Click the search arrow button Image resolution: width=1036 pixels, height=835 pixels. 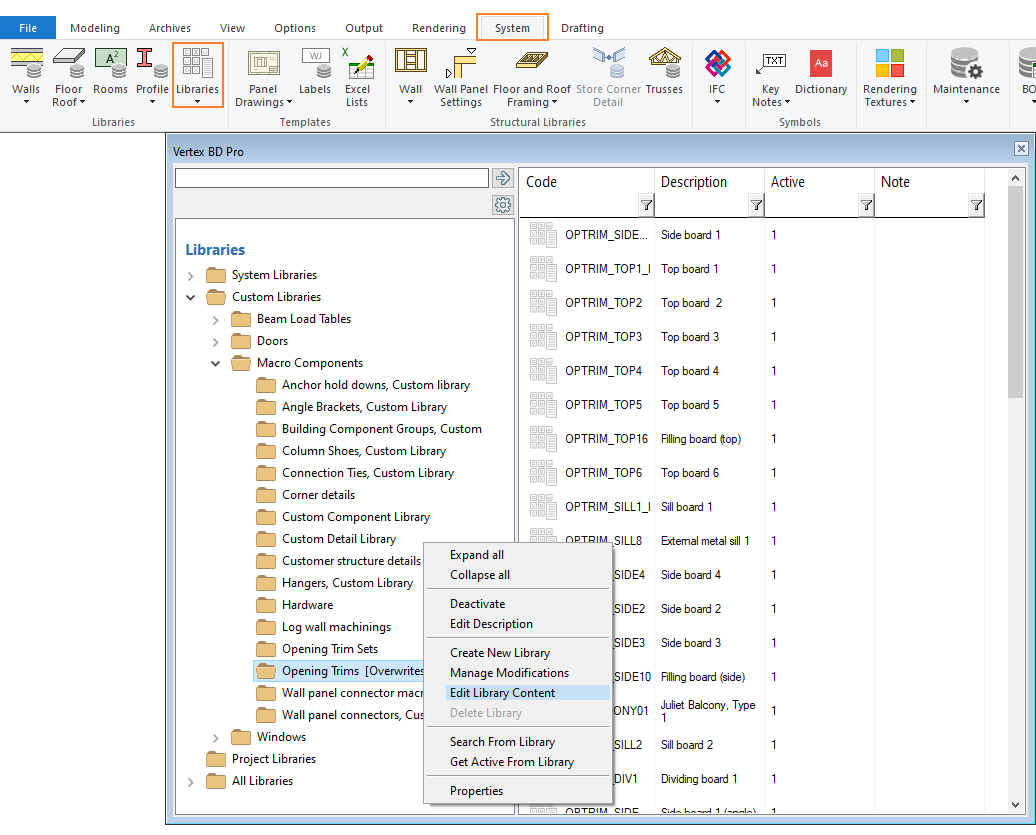[x=503, y=178]
